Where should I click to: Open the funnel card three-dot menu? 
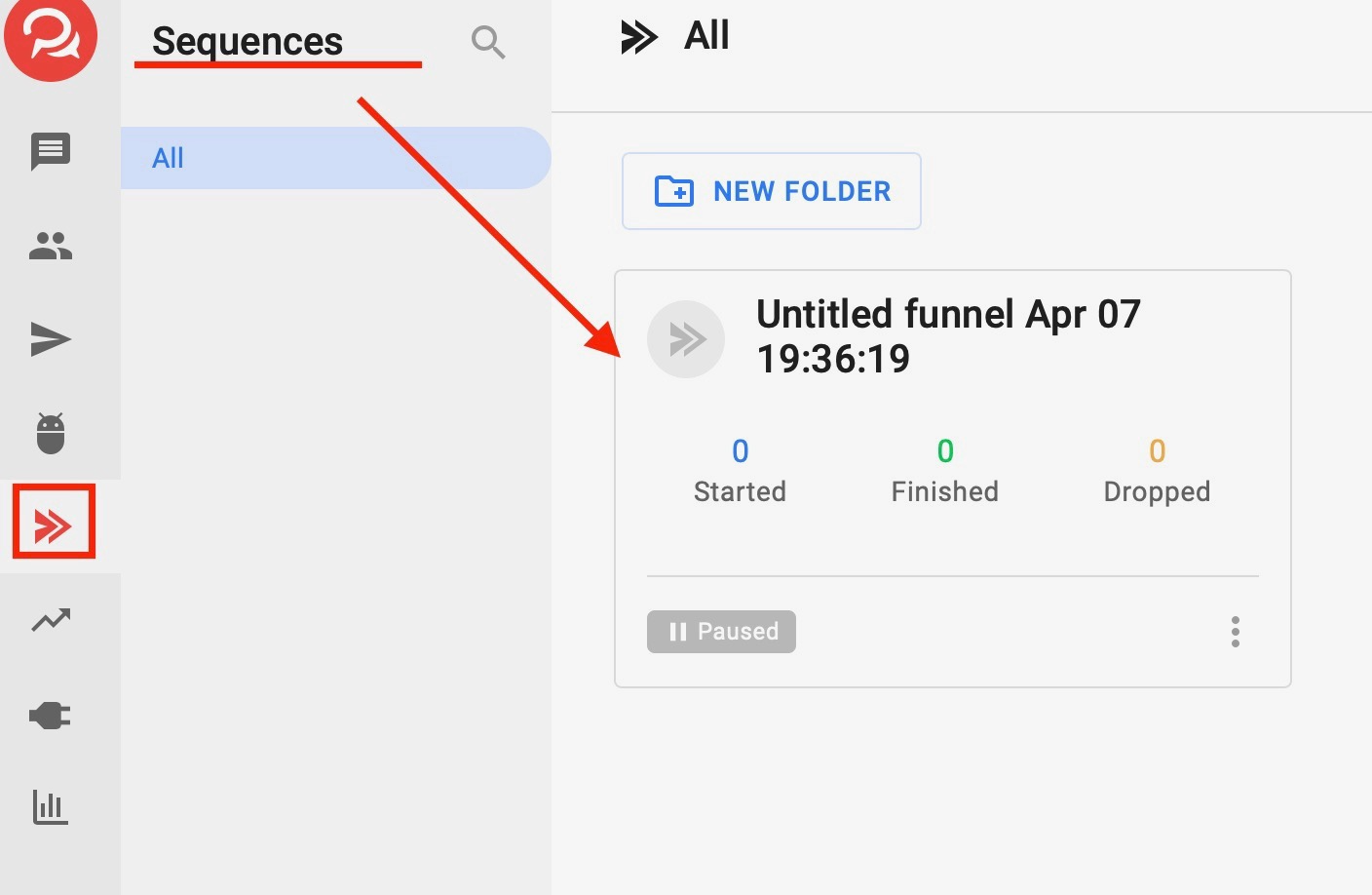point(1236,632)
